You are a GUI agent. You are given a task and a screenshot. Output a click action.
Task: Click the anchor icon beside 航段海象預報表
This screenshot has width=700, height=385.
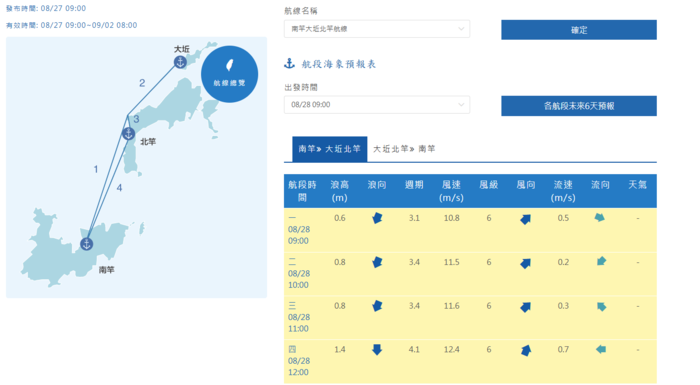pyautogui.click(x=290, y=63)
